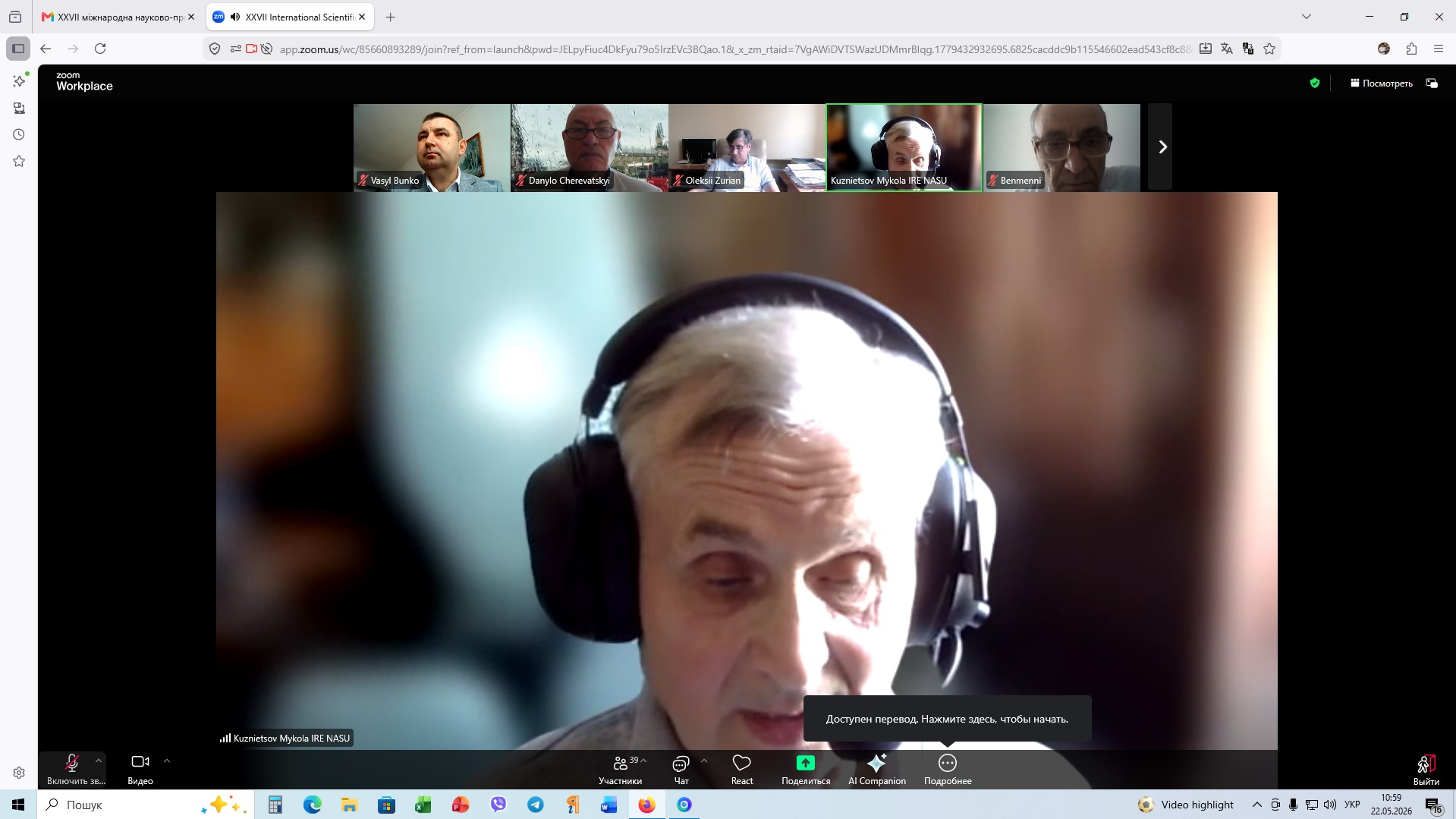This screenshot has width=1456, height=819.
Task: Expand participants options arrow
Action: click(644, 761)
